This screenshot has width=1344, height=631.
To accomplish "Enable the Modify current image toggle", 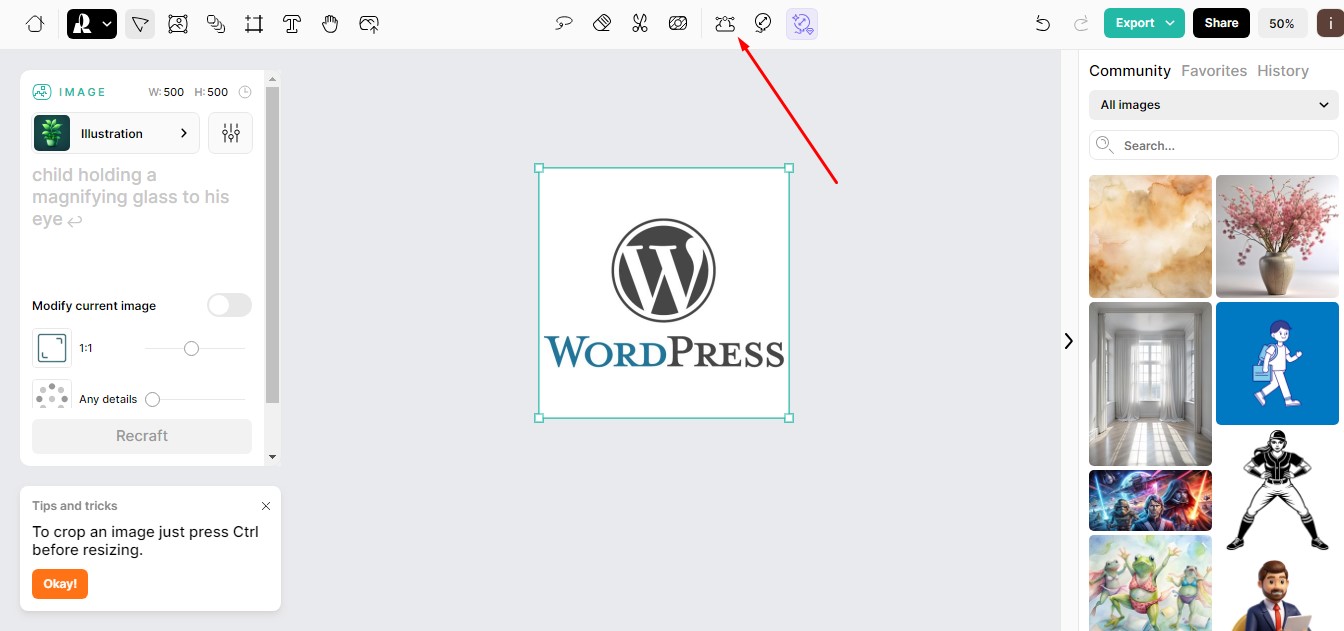I will pyautogui.click(x=229, y=305).
